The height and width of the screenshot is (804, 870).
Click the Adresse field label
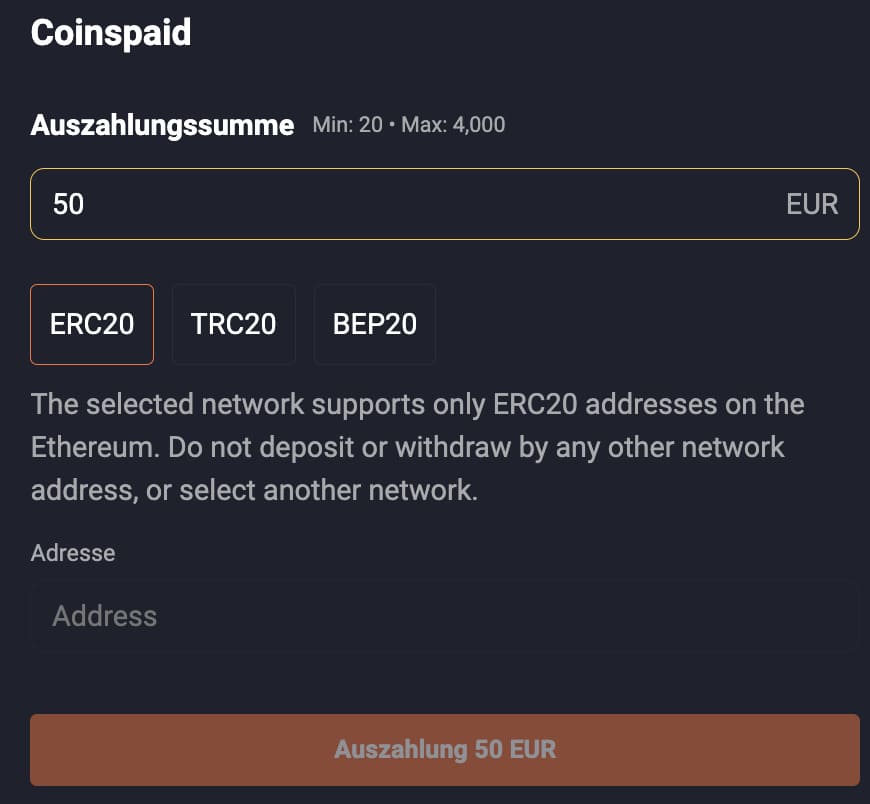click(73, 553)
